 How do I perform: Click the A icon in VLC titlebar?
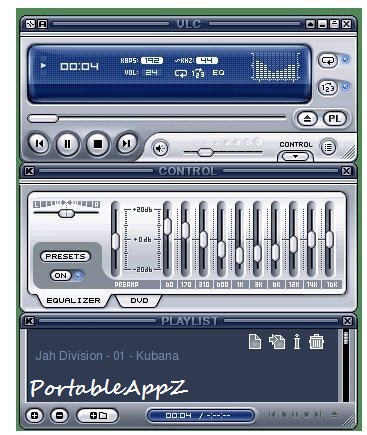coord(43,24)
